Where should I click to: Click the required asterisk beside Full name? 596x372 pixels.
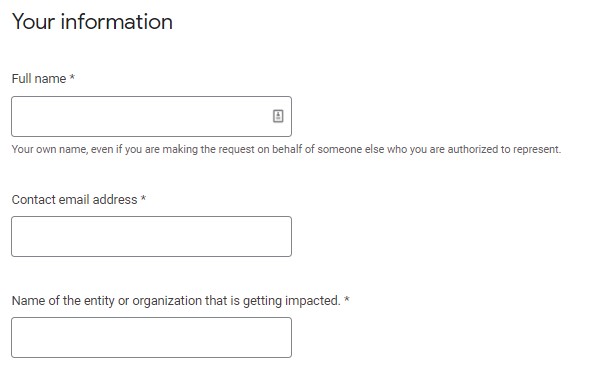(72, 78)
